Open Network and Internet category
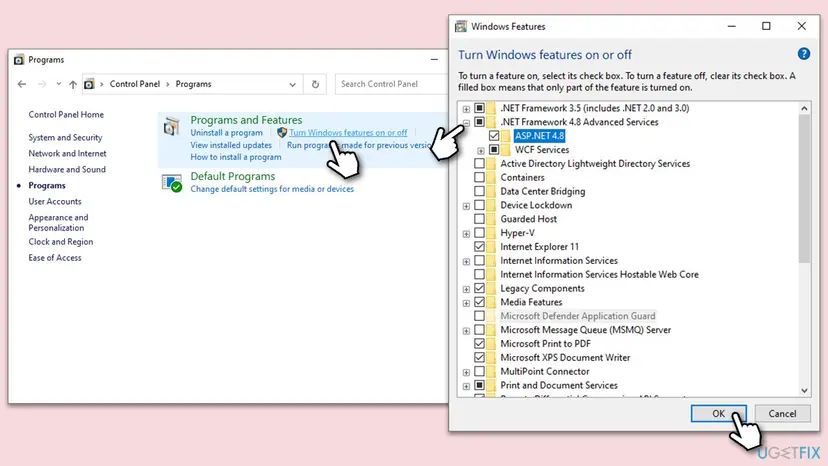828x466 pixels. [67, 153]
